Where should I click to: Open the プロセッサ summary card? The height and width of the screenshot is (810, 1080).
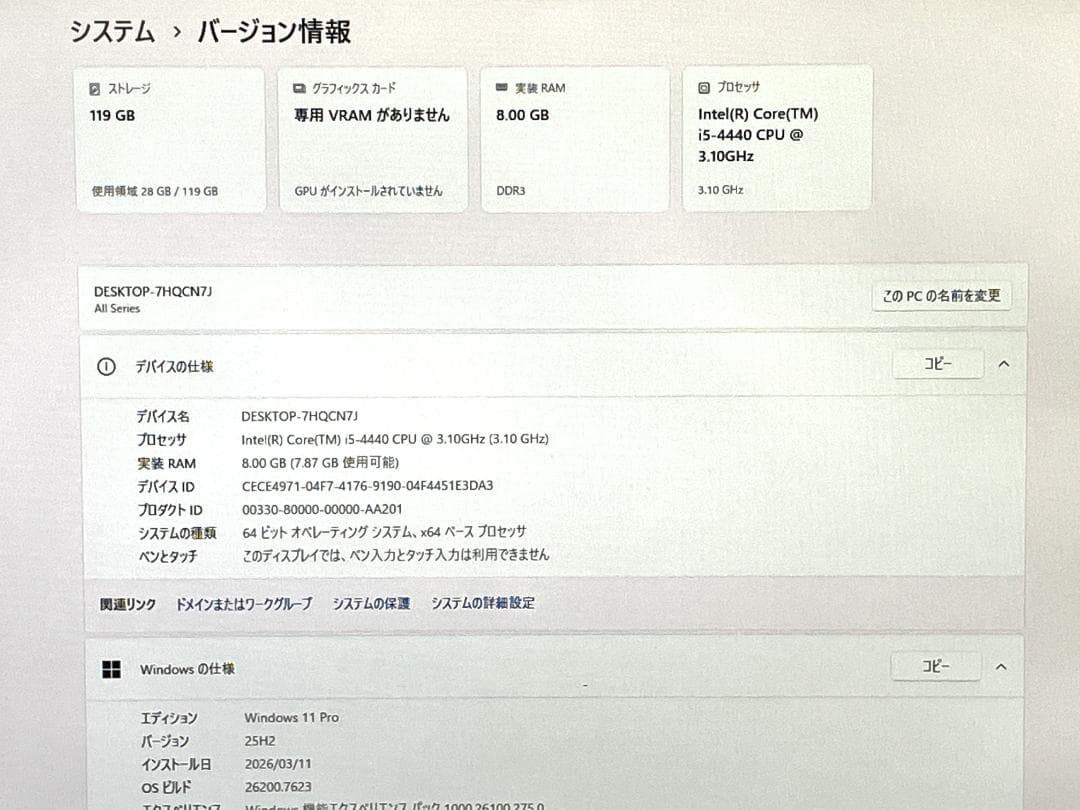pyautogui.click(x=777, y=138)
